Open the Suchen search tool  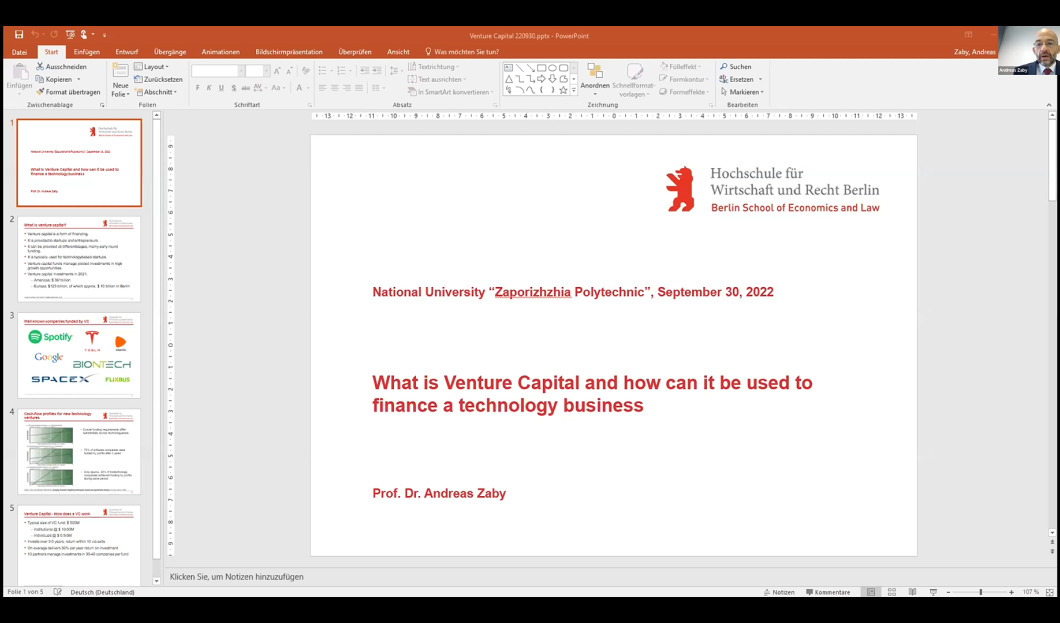click(x=735, y=67)
